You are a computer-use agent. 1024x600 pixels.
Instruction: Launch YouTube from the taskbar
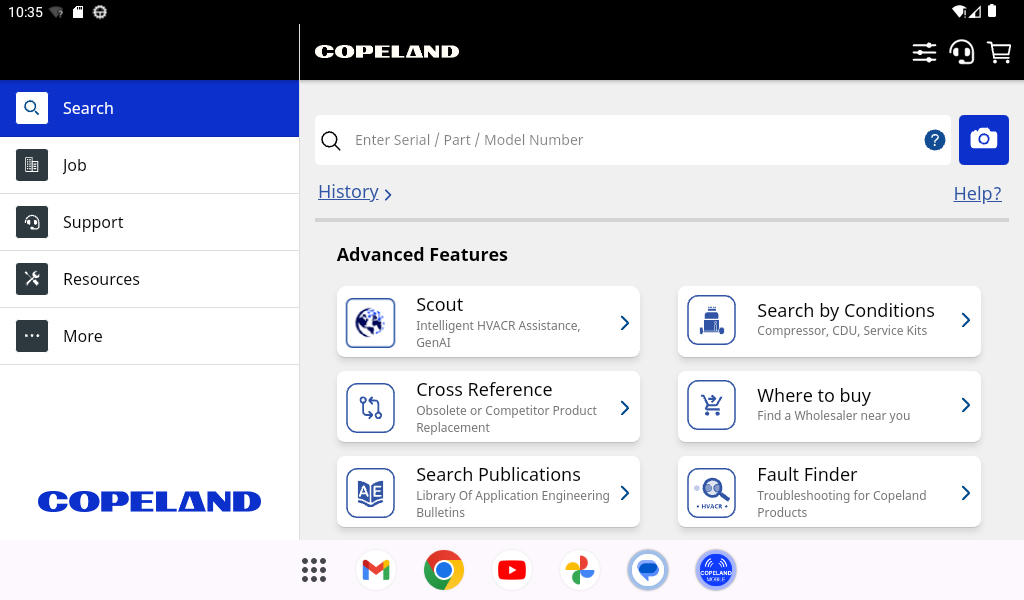pyautogui.click(x=512, y=570)
